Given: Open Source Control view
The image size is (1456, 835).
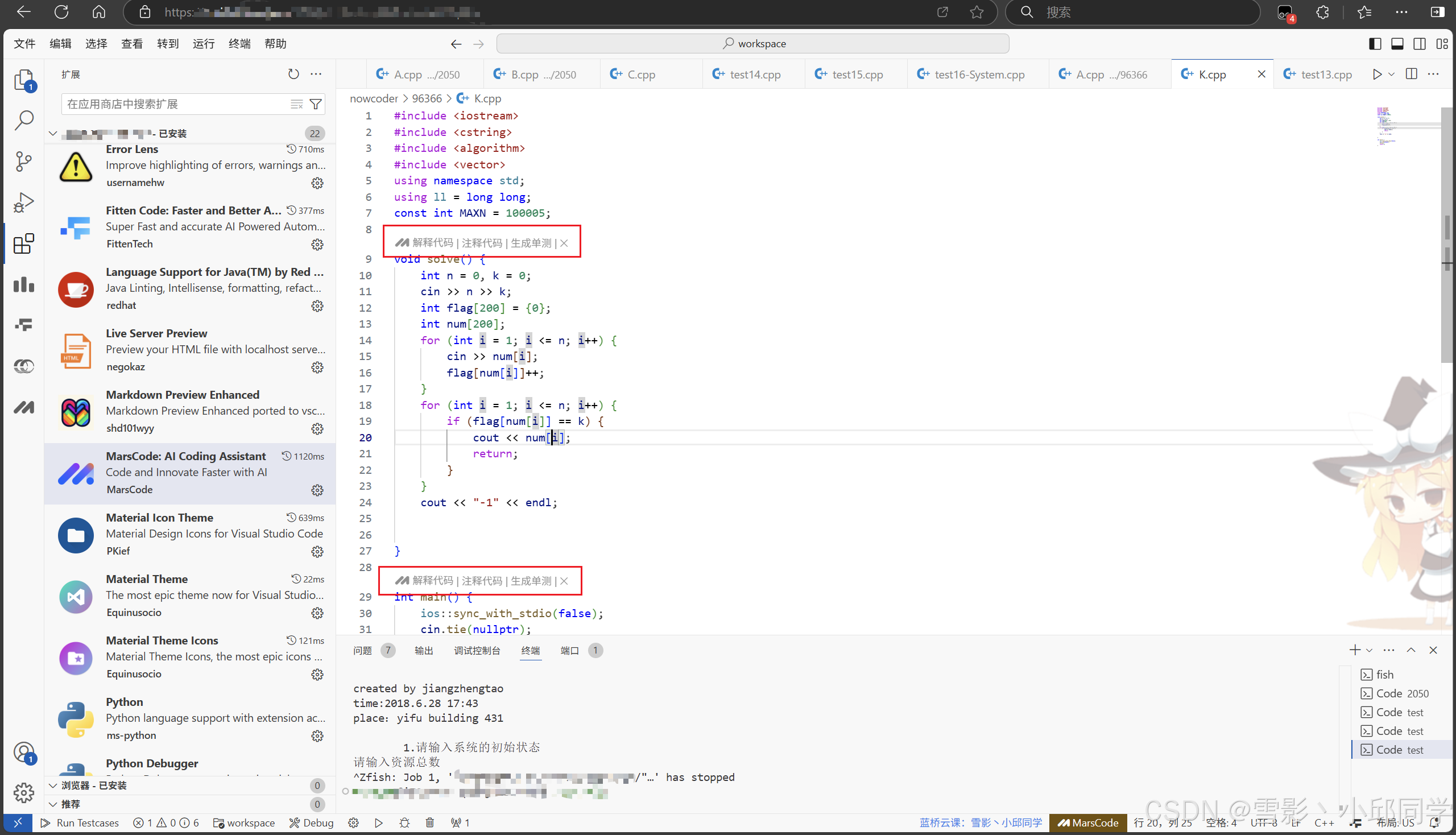Looking at the screenshot, I should click(23, 161).
